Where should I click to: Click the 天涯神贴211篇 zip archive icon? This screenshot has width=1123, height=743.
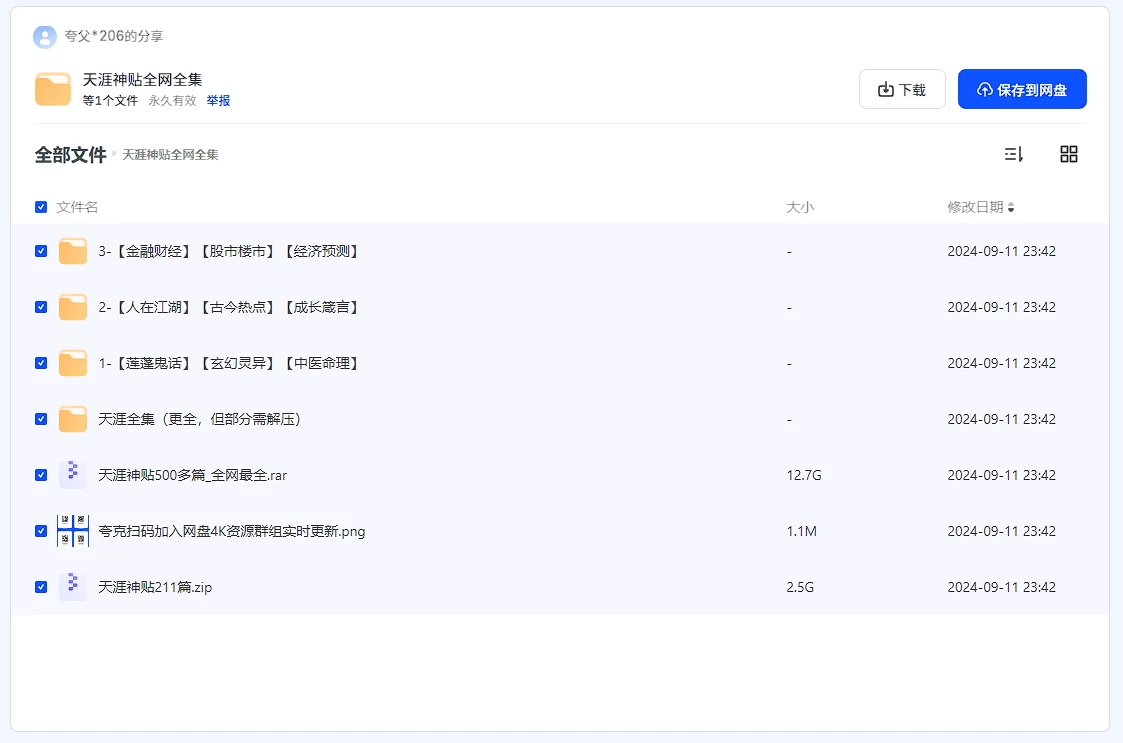tap(73, 587)
